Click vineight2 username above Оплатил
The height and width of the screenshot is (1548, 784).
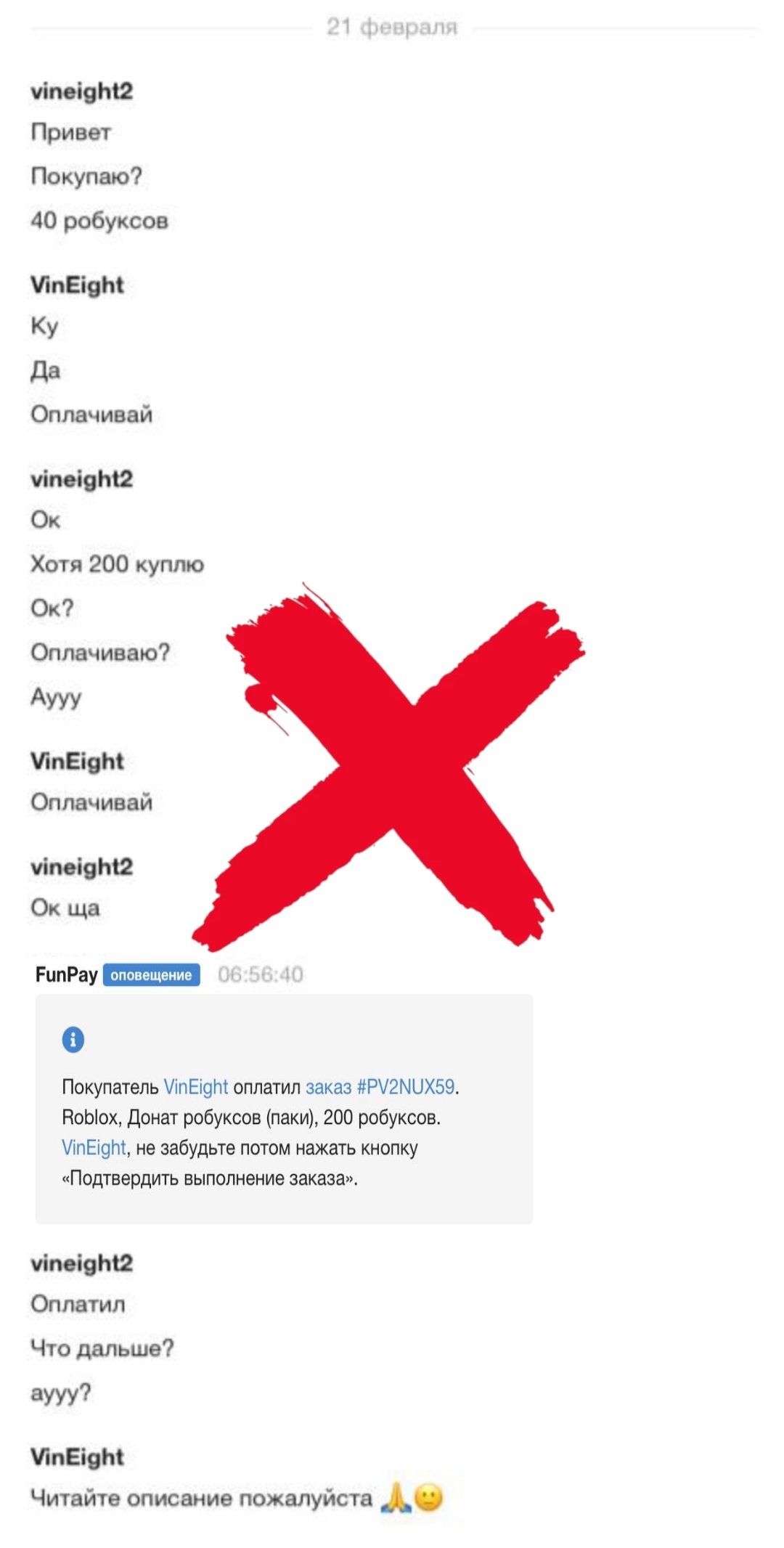click(82, 1263)
